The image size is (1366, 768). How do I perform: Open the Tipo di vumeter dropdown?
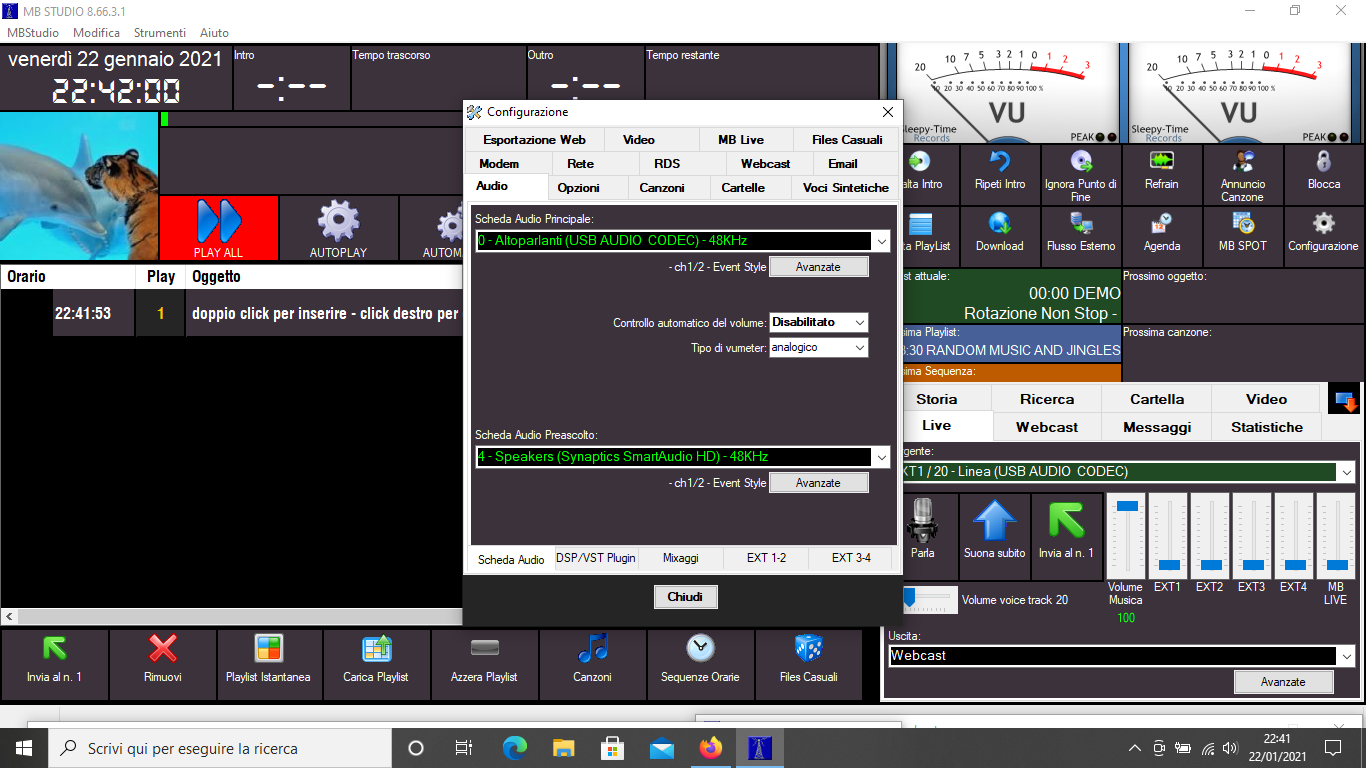point(859,348)
